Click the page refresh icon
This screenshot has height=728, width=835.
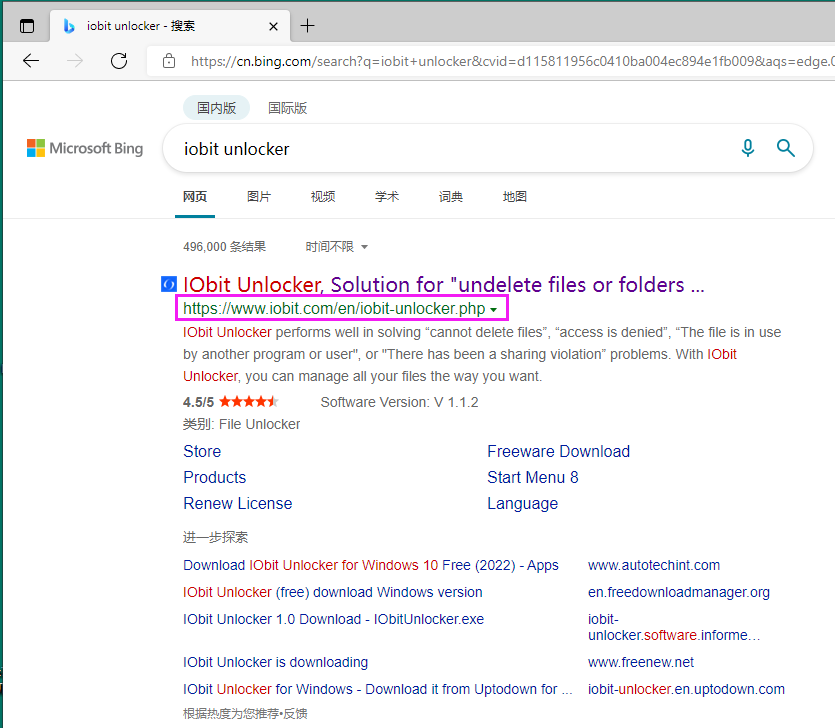tap(119, 61)
